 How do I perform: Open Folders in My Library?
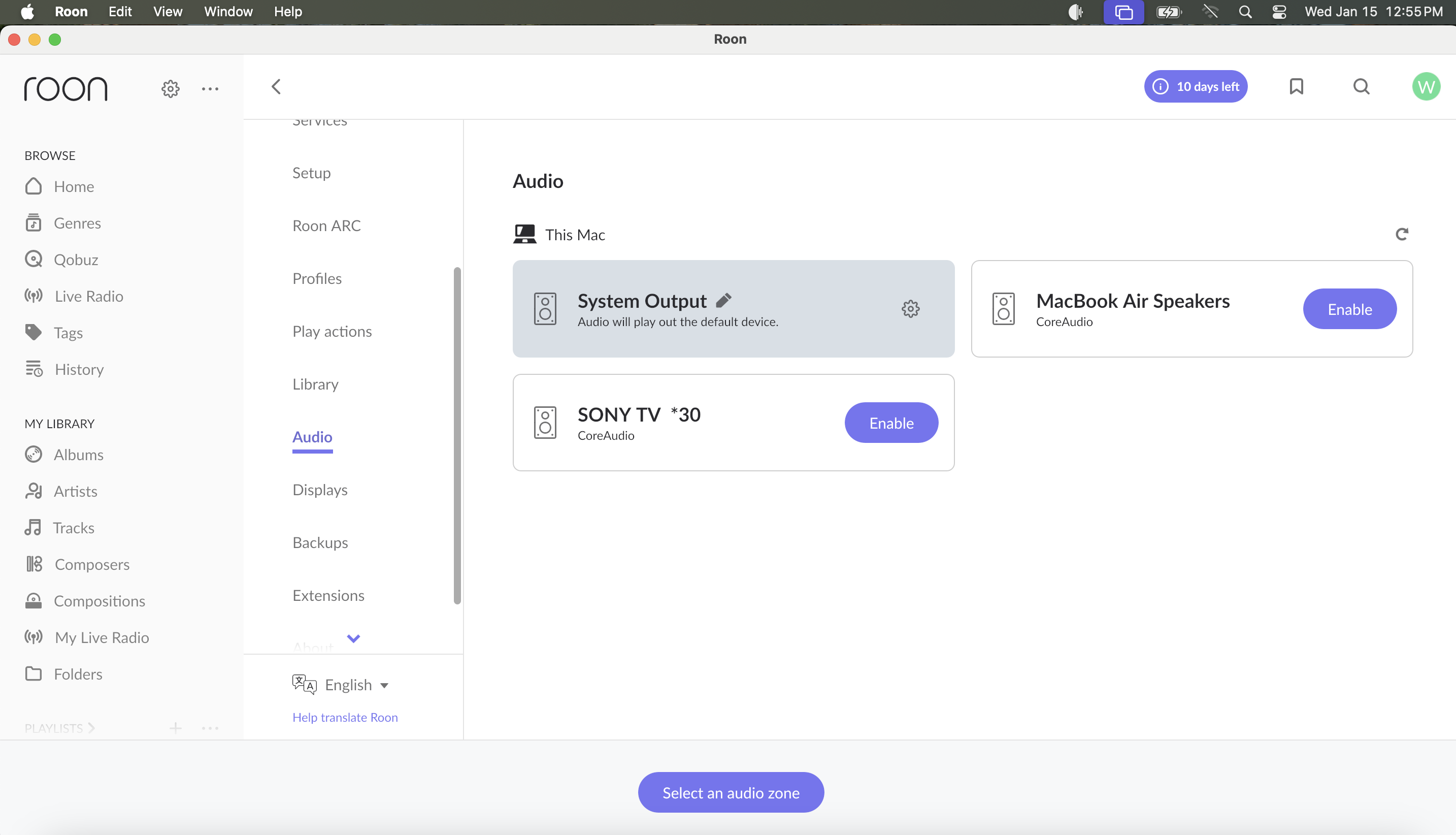(x=63, y=674)
